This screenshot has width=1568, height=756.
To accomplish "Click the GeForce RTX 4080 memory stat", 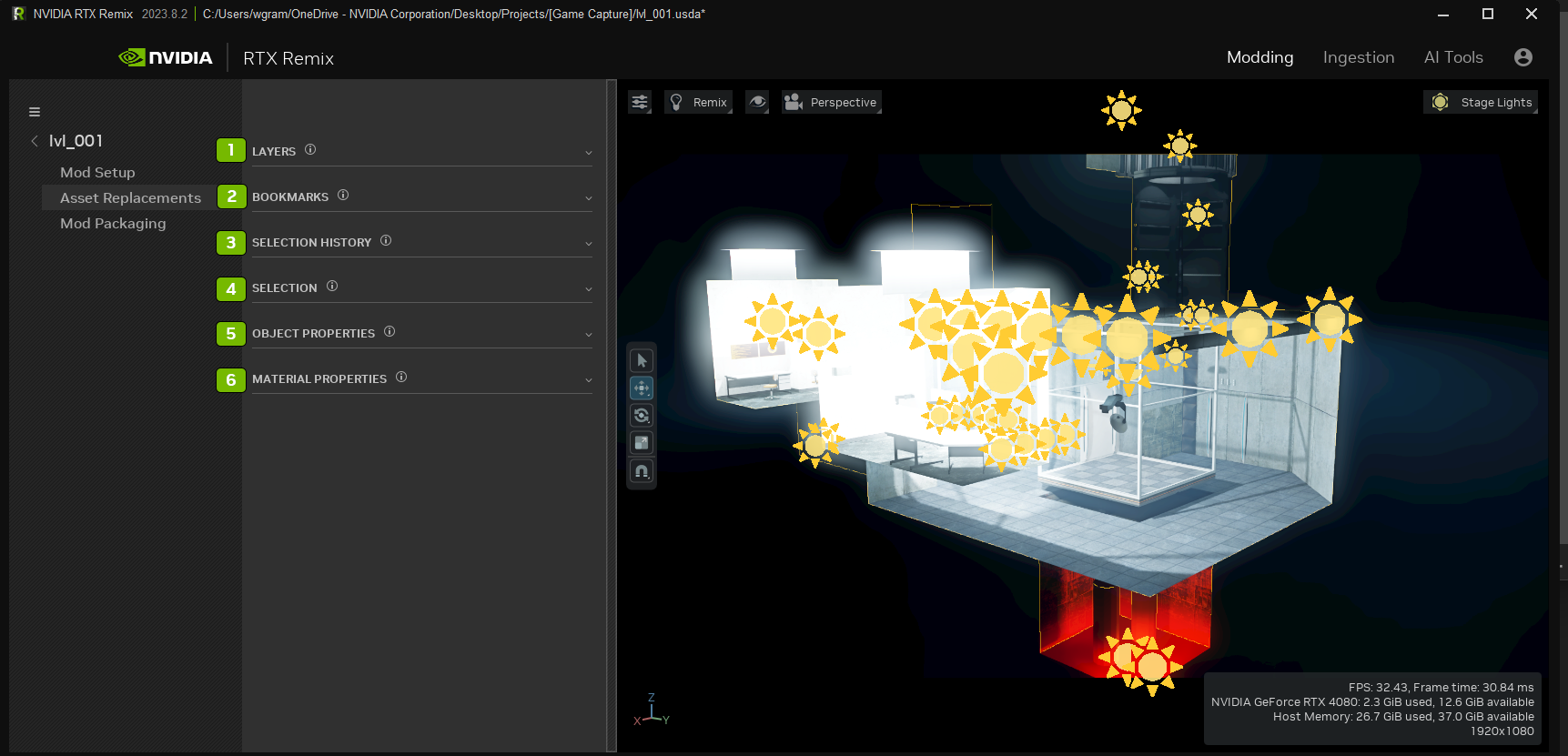I will 1372,702.
